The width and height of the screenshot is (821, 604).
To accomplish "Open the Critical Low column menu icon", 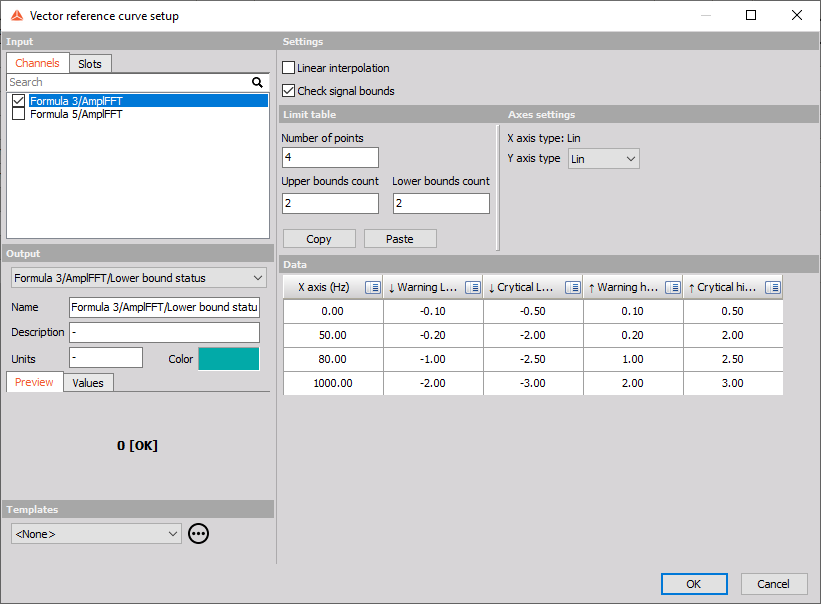I will [x=572, y=287].
